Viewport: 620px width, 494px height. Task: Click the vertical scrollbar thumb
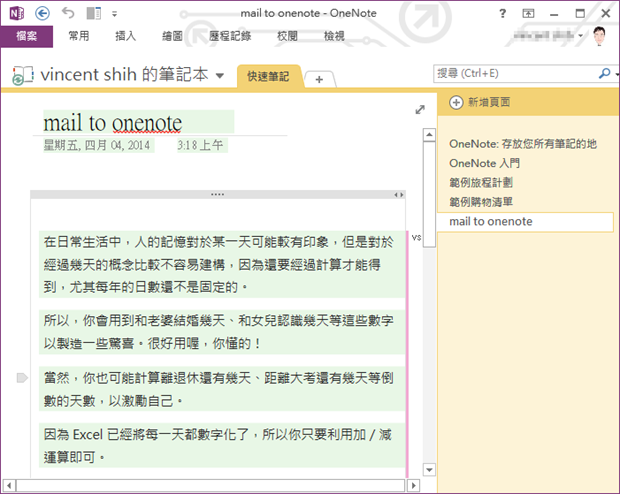(x=429, y=195)
